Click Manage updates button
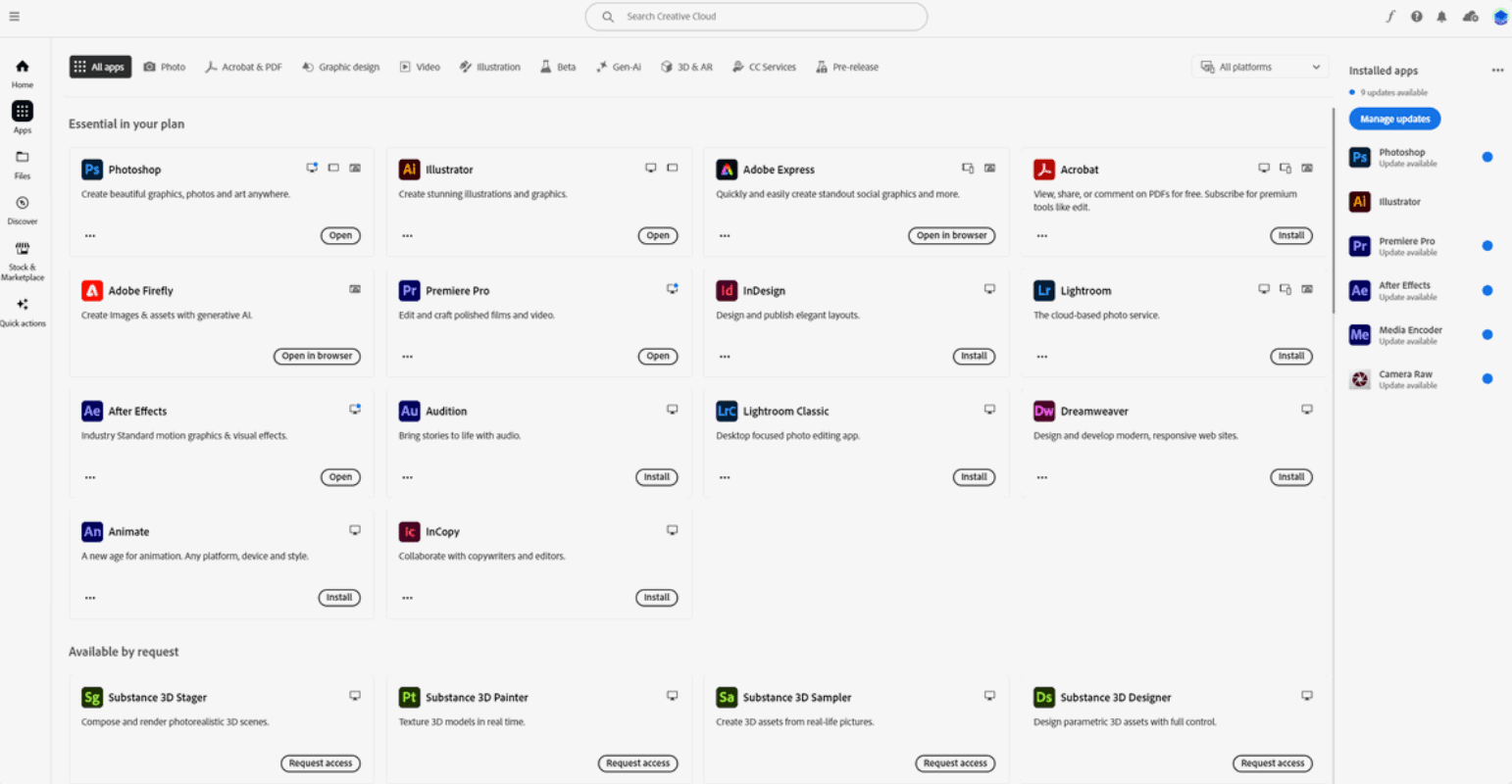Viewport: 1512px width, 784px height. tap(1394, 119)
